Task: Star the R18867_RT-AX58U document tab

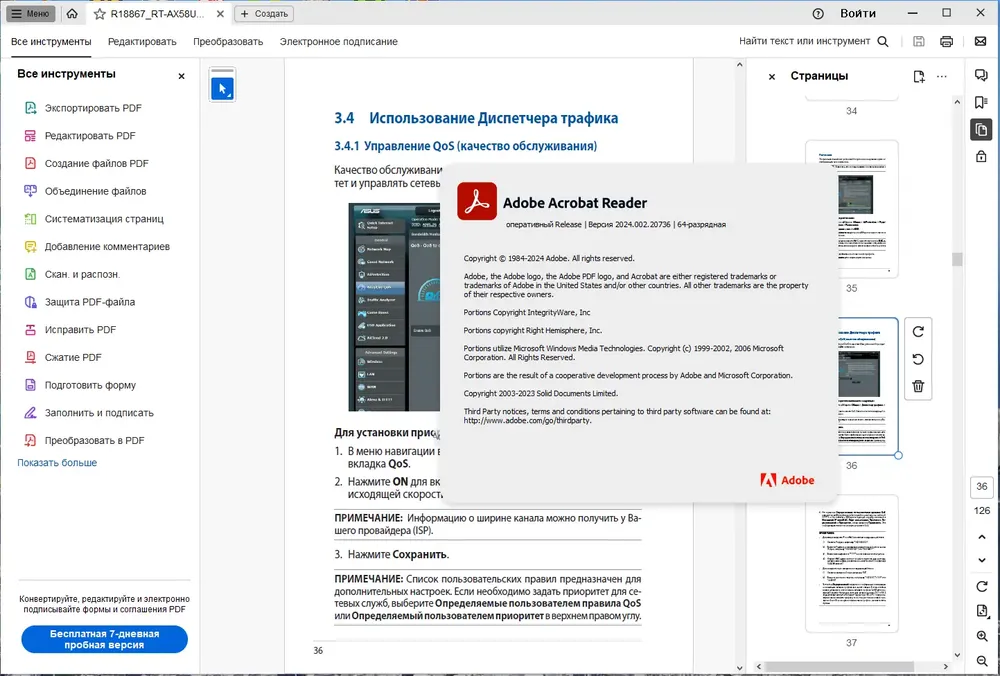Action: pos(99,13)
